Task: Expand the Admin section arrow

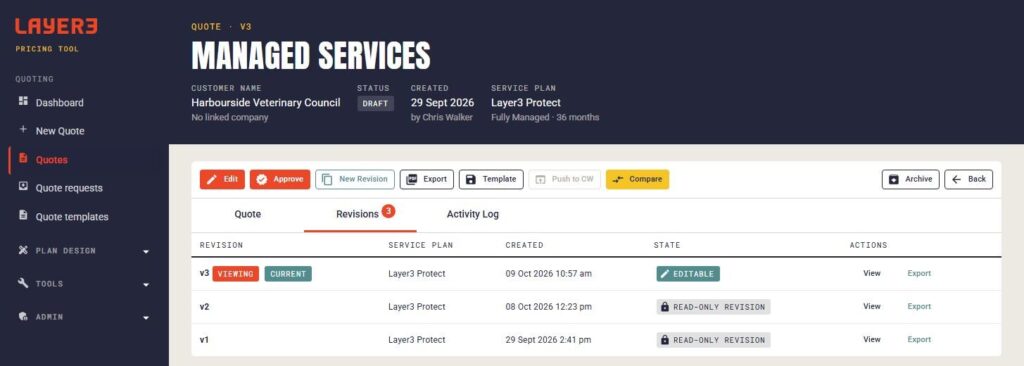Action: click(146, 317)
